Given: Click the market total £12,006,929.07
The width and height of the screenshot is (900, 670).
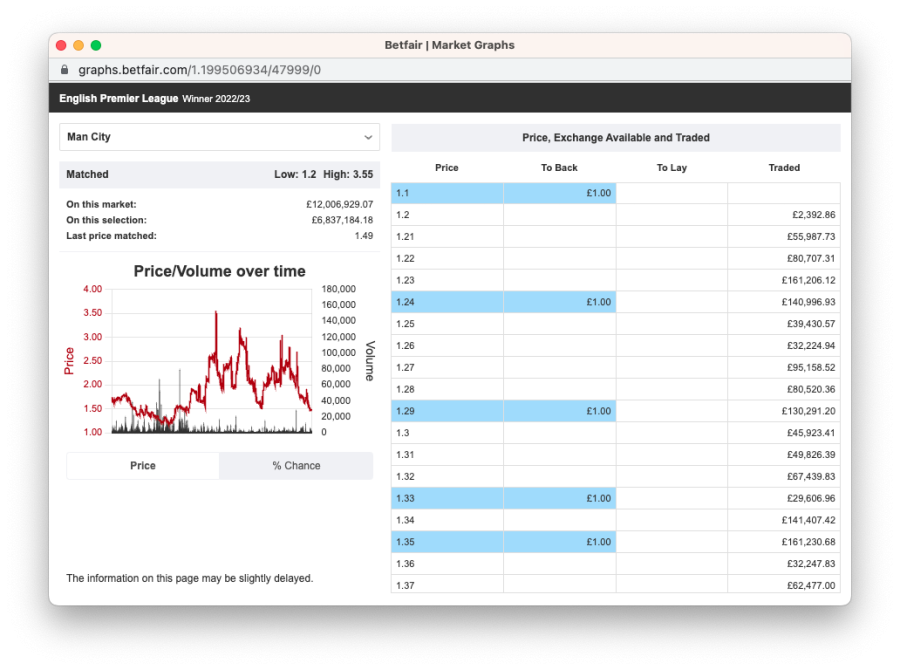Looking at the screenshot, I should click(x=339, y=204).
